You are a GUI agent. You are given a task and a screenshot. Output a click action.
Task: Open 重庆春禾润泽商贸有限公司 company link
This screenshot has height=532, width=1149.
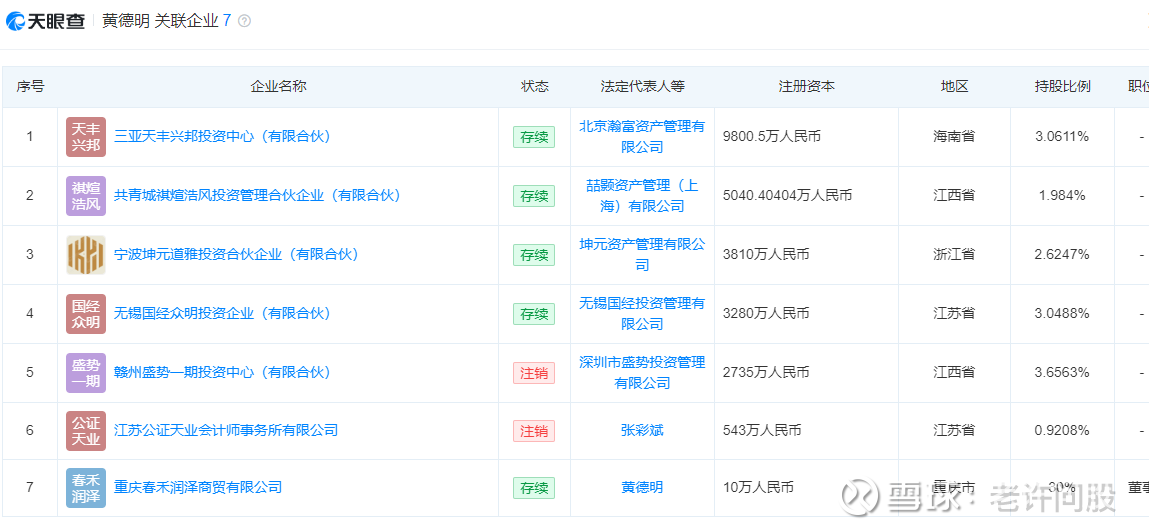tap(198, 488)
